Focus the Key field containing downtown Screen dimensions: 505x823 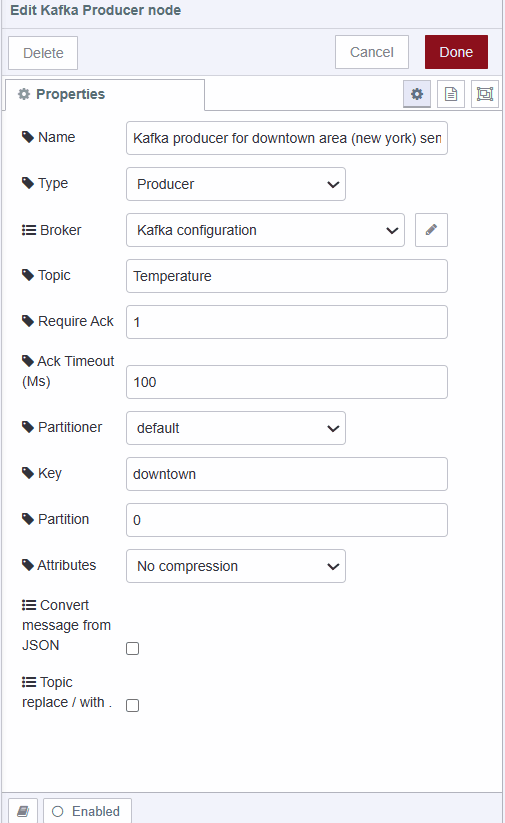287,474
